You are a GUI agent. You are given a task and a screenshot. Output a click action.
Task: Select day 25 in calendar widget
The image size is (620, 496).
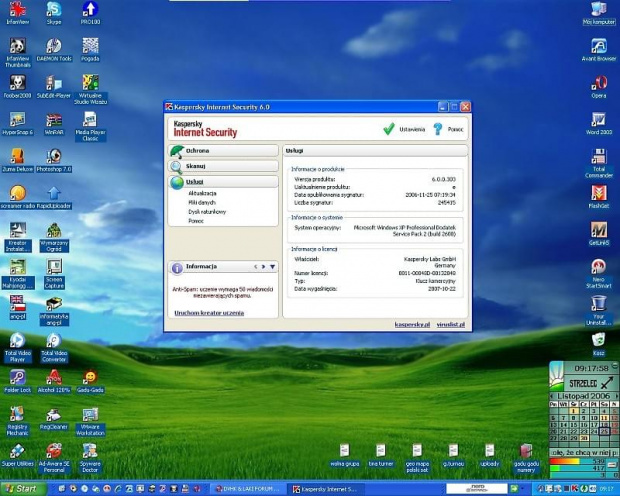604,431
